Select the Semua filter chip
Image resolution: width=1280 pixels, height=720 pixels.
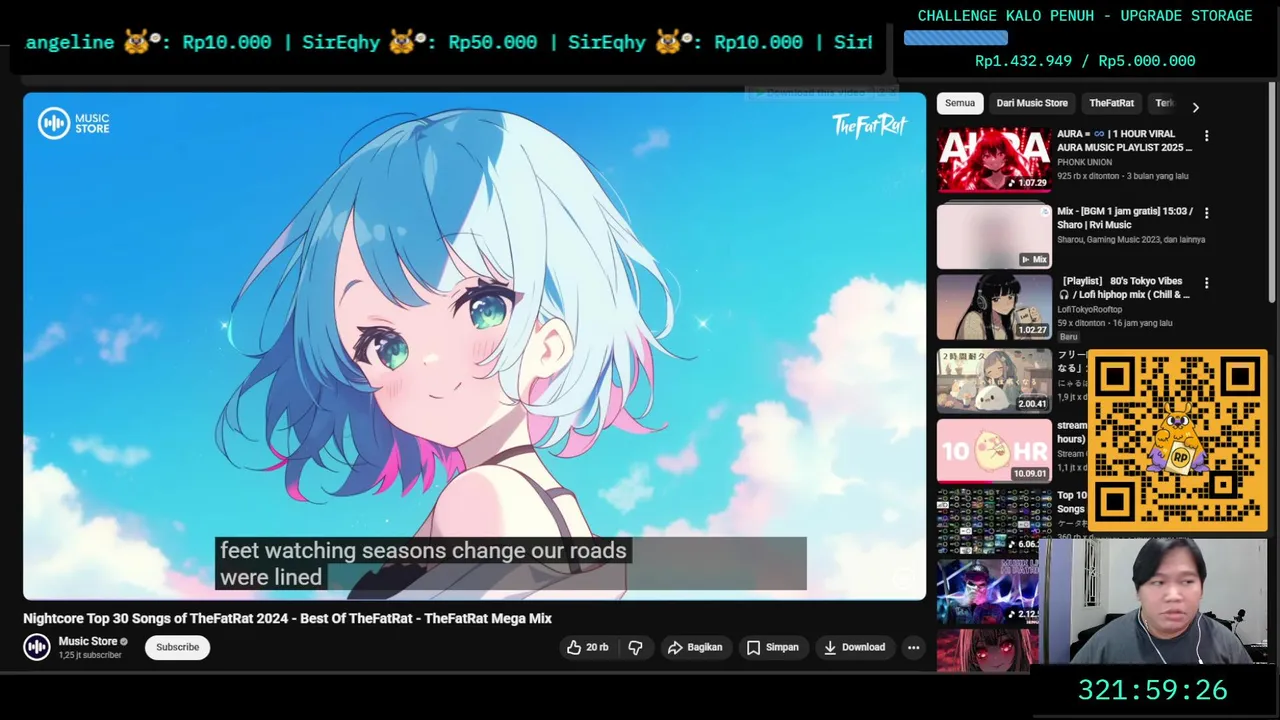(960, 103)
